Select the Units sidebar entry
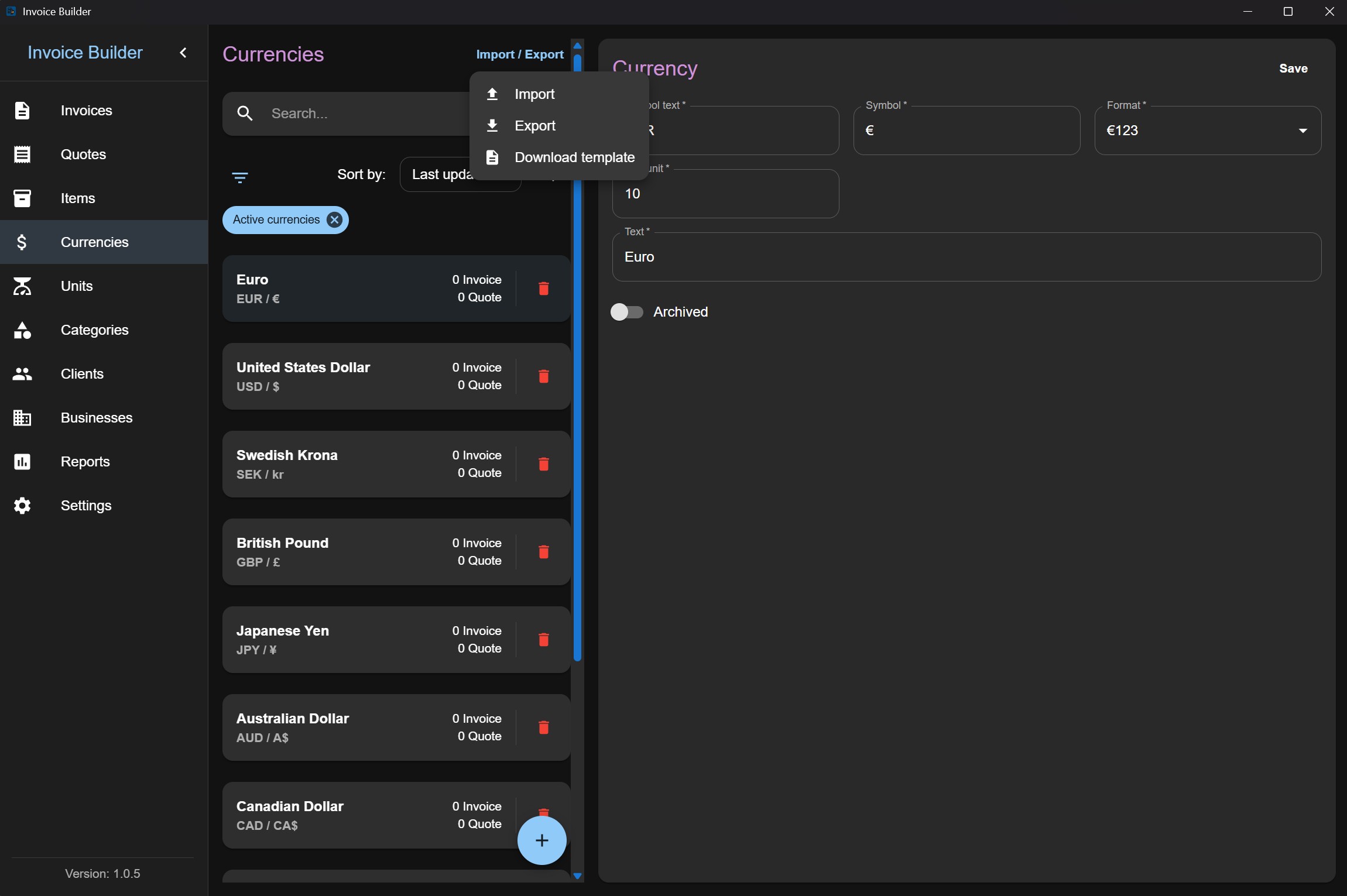Viewport: 1347px width, 896px height. (104, 286)
